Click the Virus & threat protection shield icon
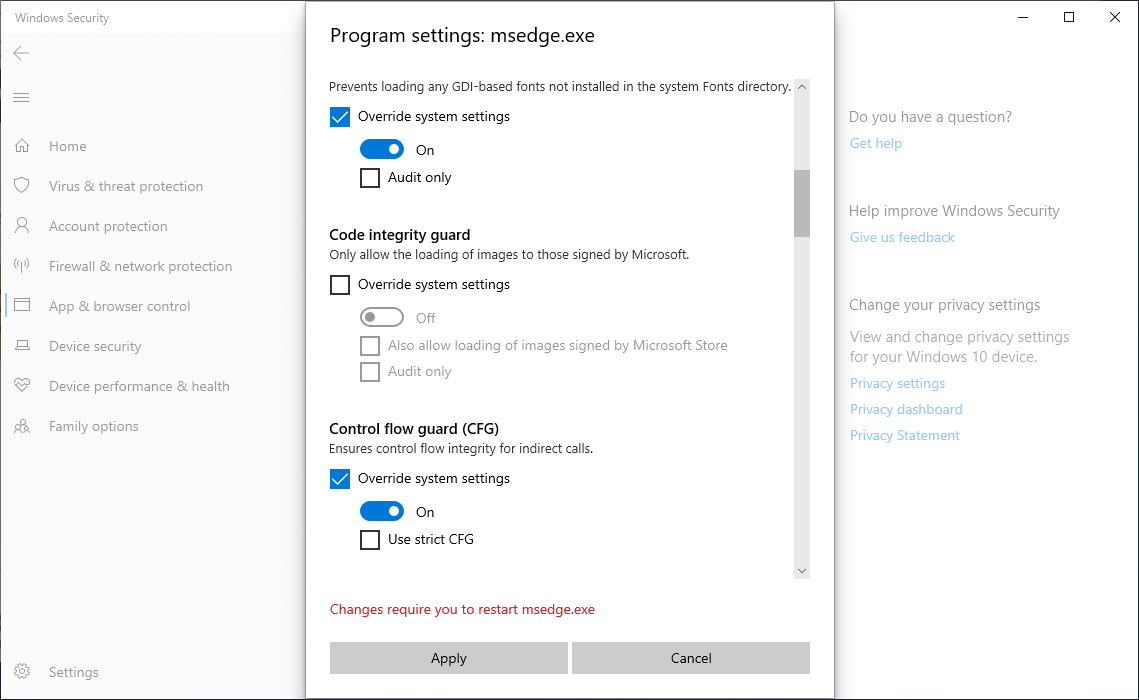 pyautogui.click(x=22, y=186)
